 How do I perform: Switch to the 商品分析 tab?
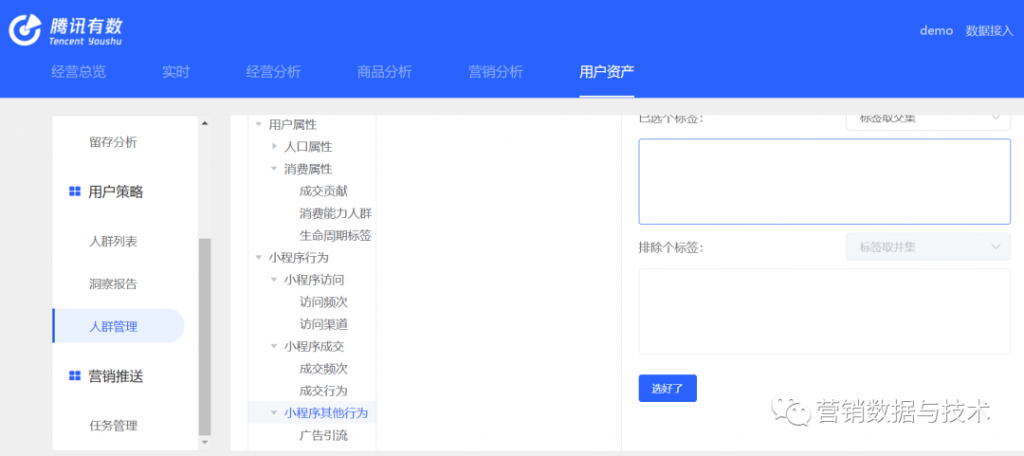pos(384,72)
